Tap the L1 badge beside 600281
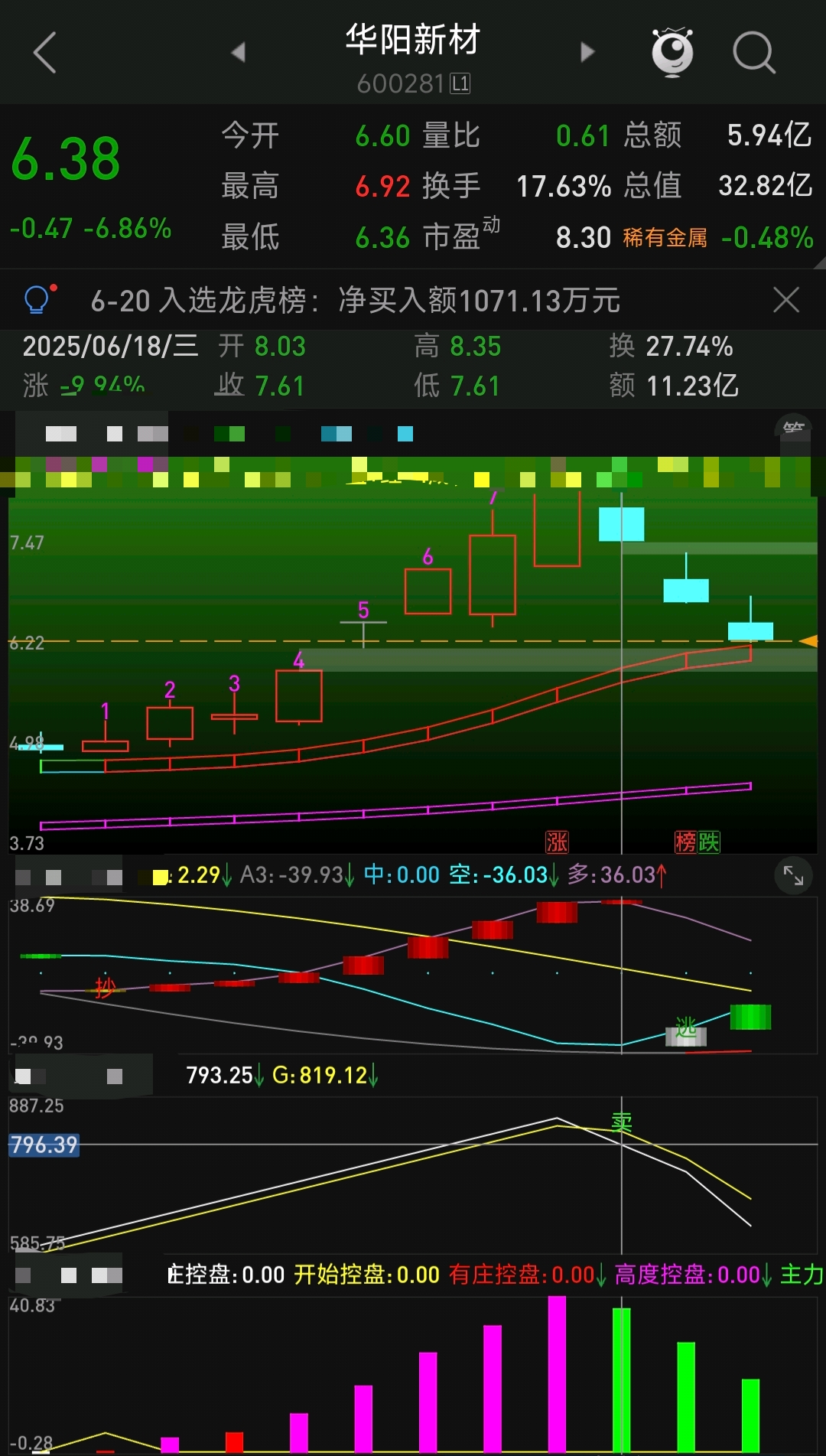This screenshot has height=1456, width=826. tap(460, 83)
